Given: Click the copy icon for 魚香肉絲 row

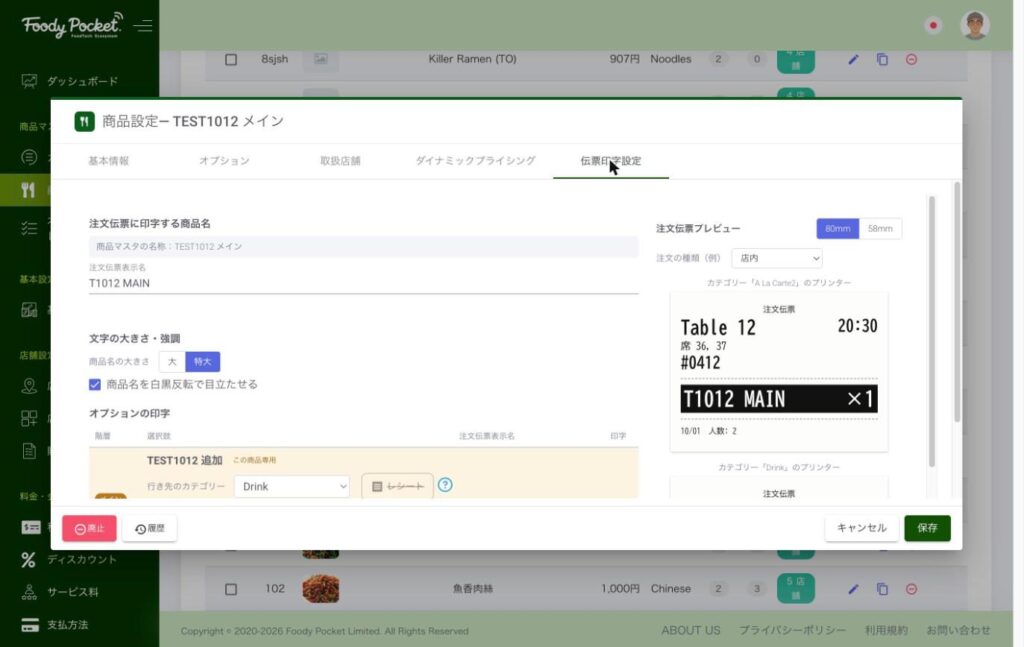Looking at the screenshot, I should click(882, 589).
